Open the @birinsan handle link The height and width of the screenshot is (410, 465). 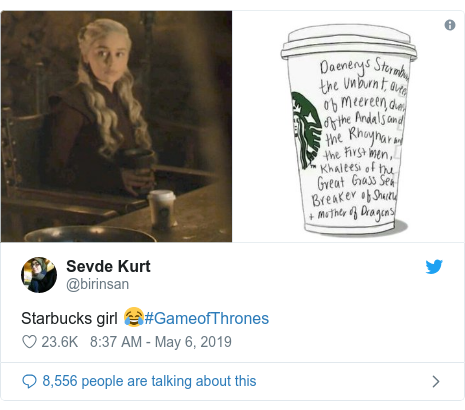[x=98, y=284]
